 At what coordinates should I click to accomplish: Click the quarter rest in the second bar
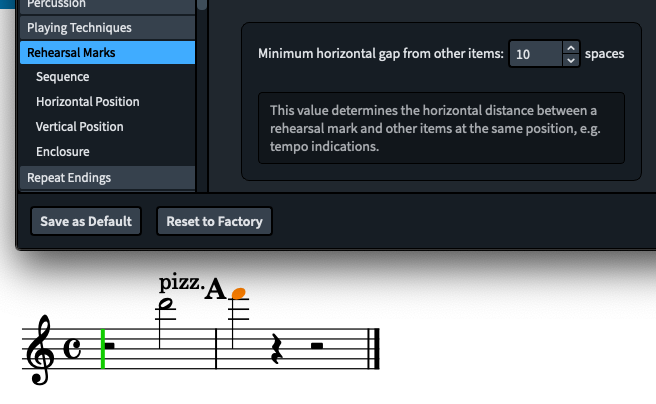277,348
